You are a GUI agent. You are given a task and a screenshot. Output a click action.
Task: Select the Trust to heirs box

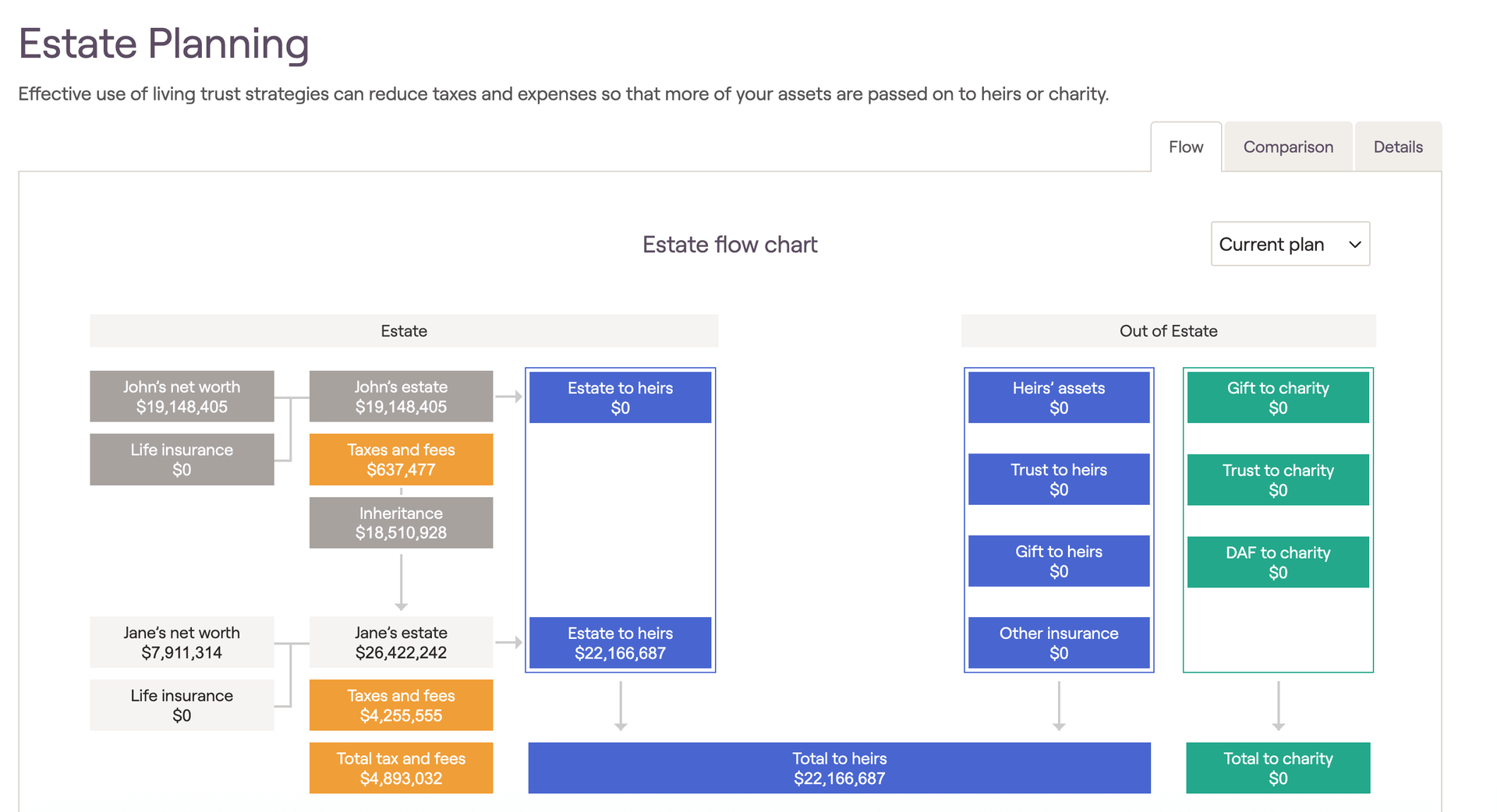tap(1058, 479)
